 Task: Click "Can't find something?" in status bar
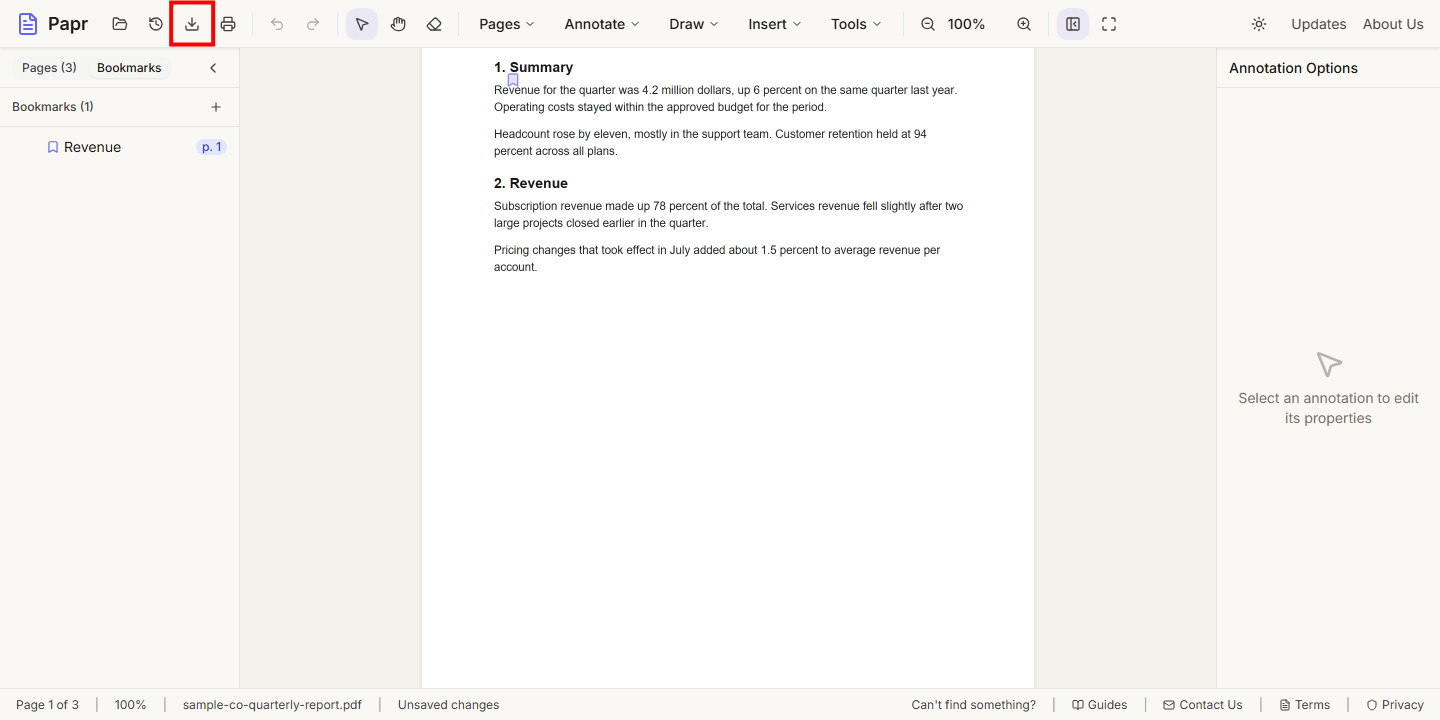[x=973, y=705]
